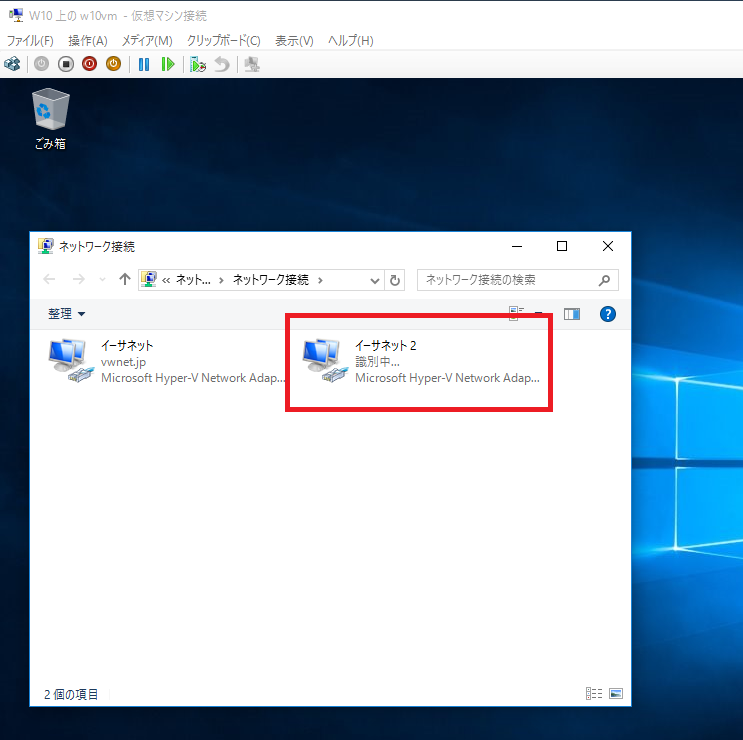Revert the VM with undo arrow icon
This screenshot has height=740, width=743.
[222, 64]
